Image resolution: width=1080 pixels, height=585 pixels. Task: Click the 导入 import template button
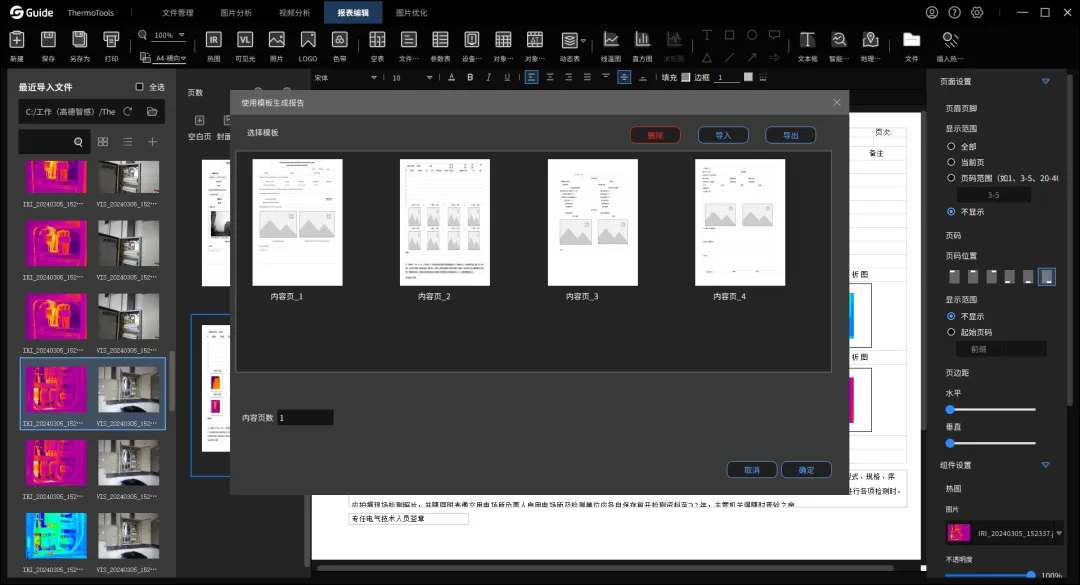click(x=723, y=135)
